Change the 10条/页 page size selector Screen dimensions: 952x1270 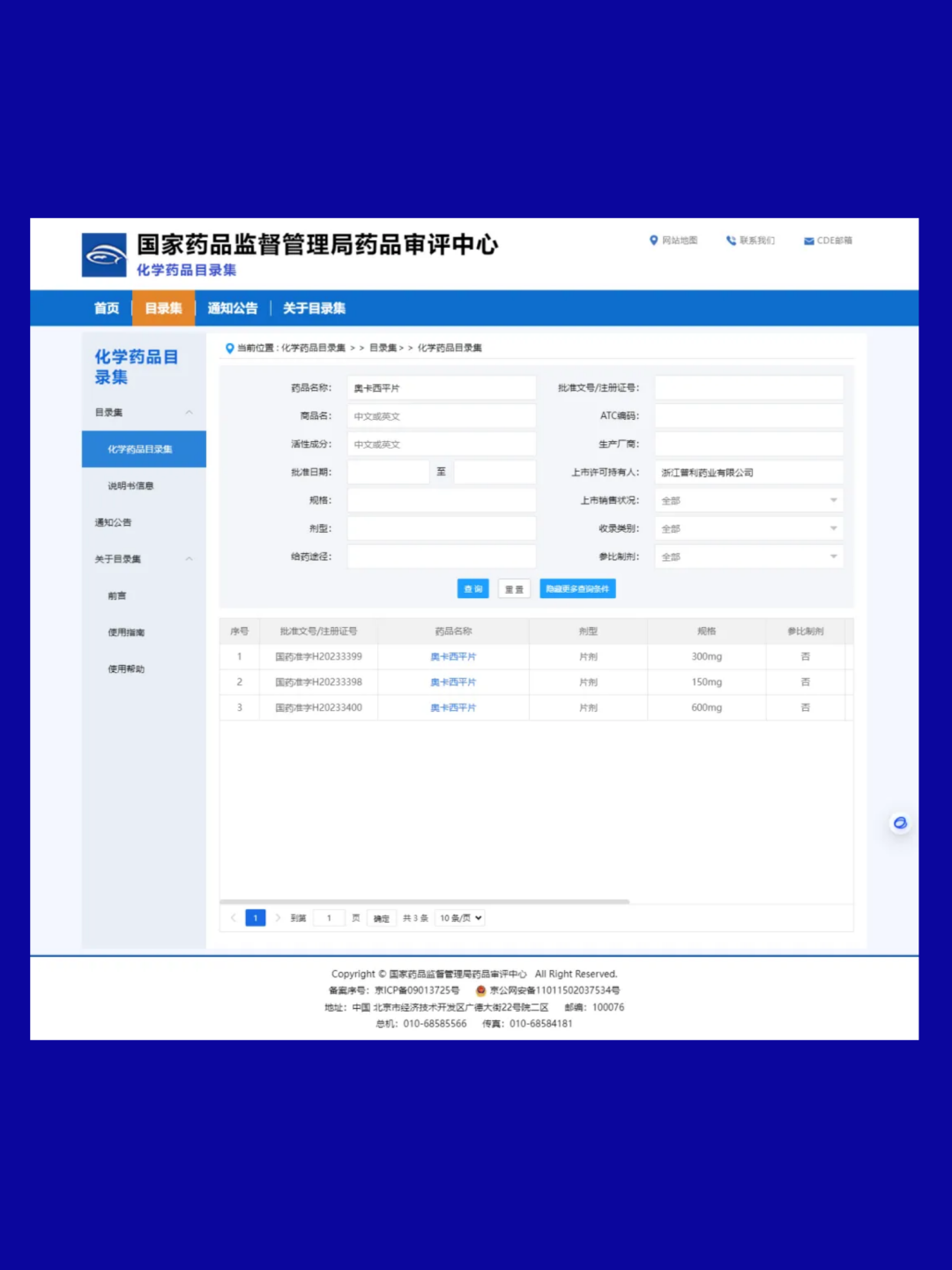click(x=460, y=918)
